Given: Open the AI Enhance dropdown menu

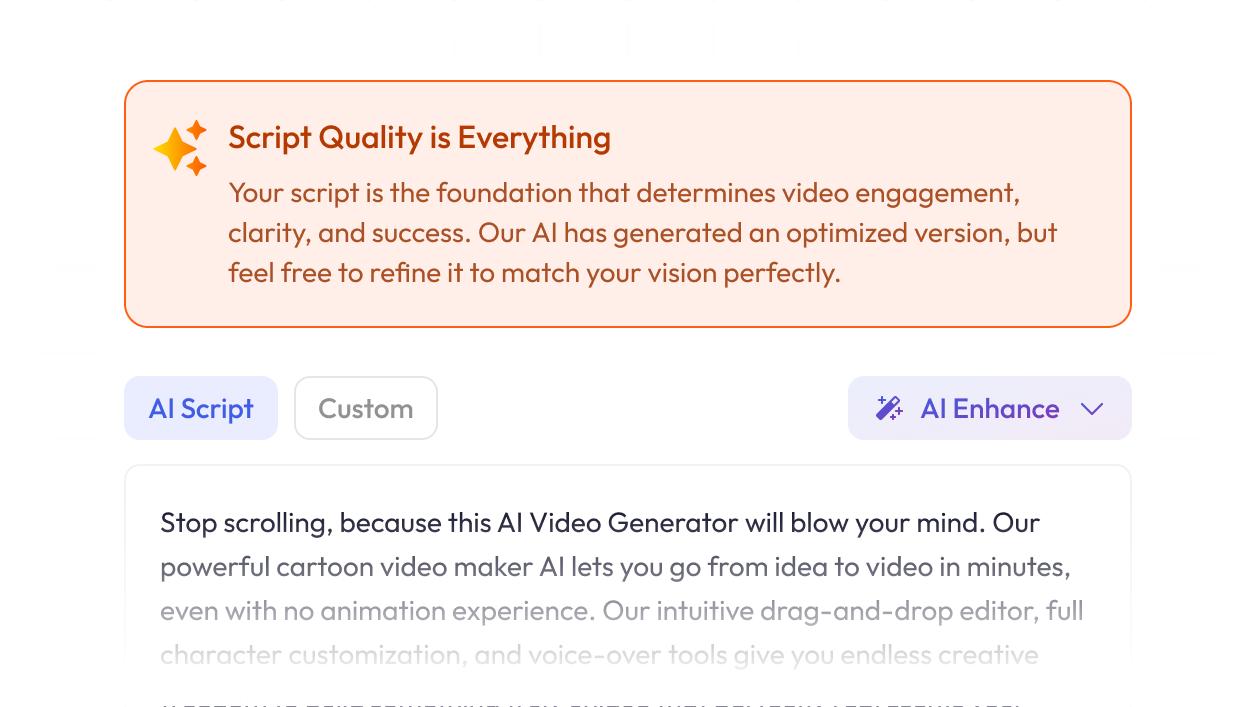Looking at the screenshot, I should tap(989, 408).
